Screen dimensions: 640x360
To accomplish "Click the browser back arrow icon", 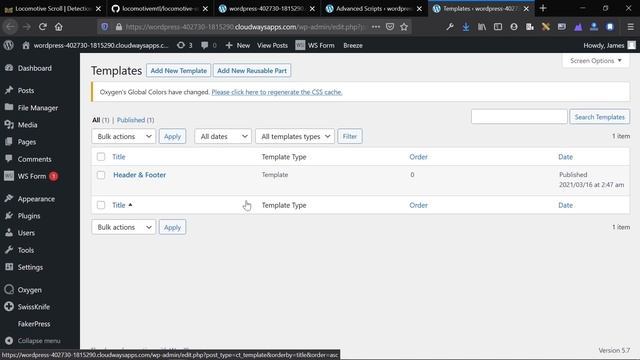I will [10, 27].
